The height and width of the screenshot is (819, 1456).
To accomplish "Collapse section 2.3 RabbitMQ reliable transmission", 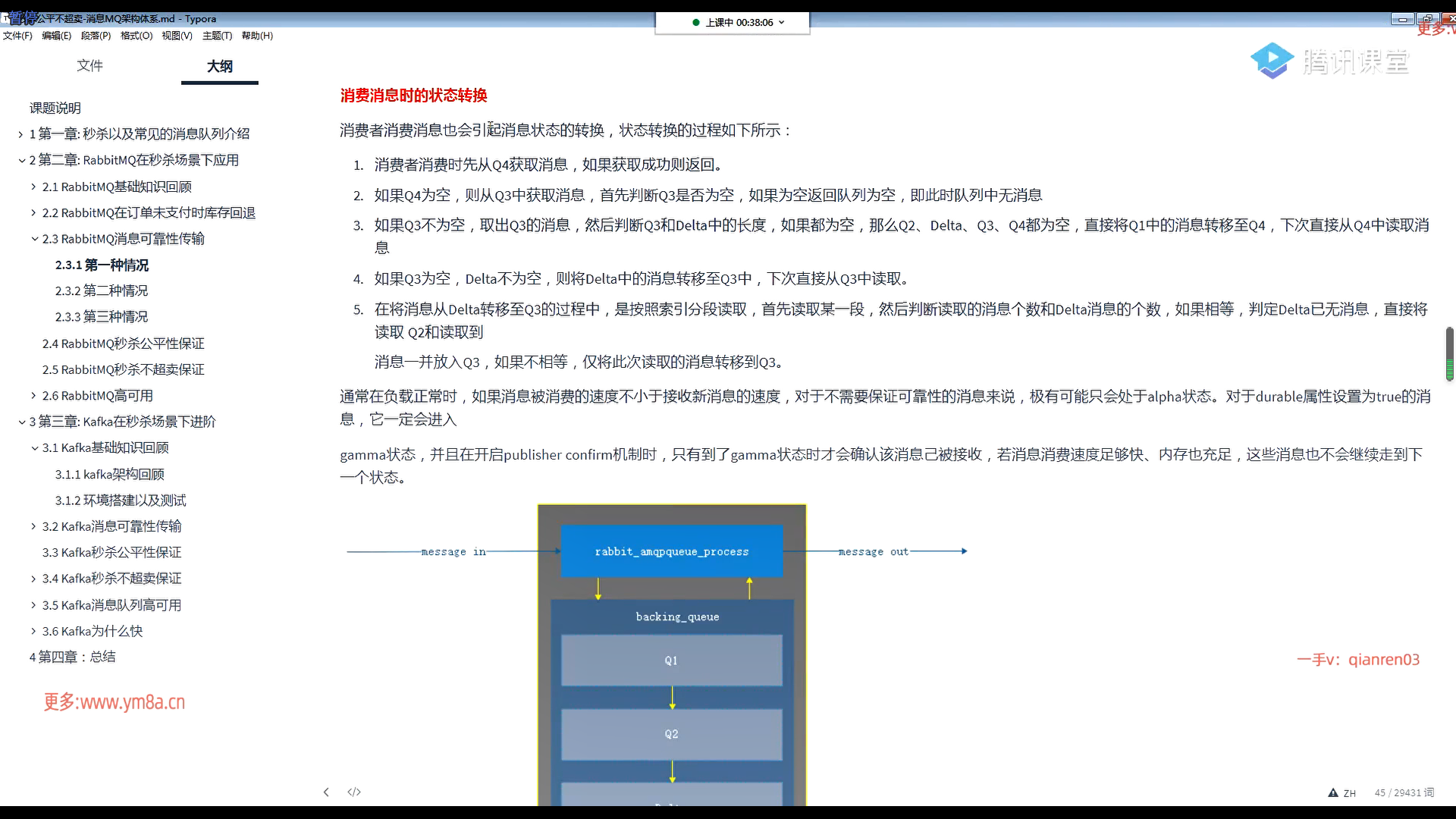I will click(34, 239).
